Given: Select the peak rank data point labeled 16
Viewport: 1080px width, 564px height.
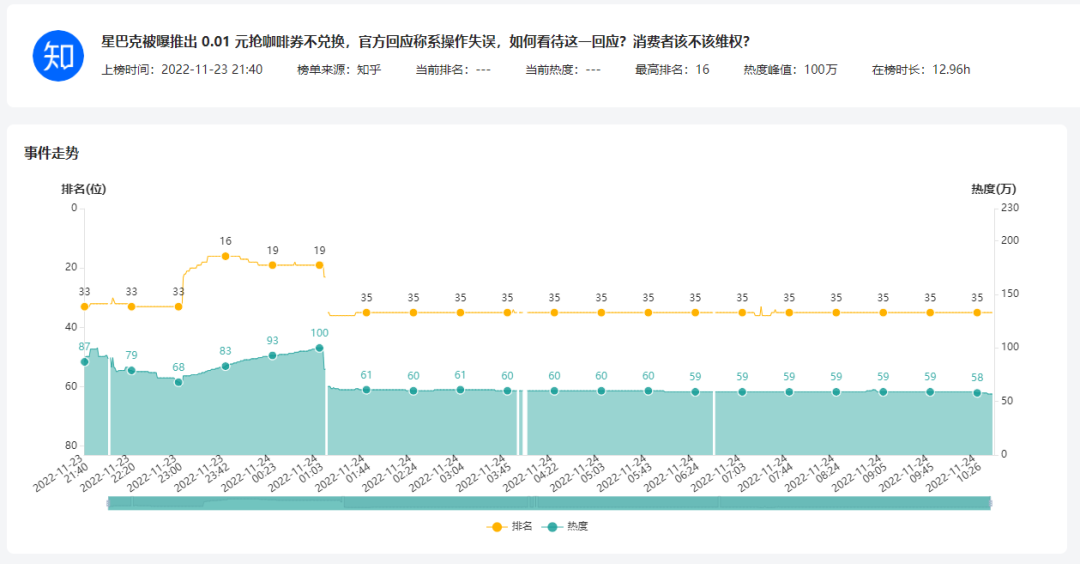Looking at the screenshot, I should 225,256.
